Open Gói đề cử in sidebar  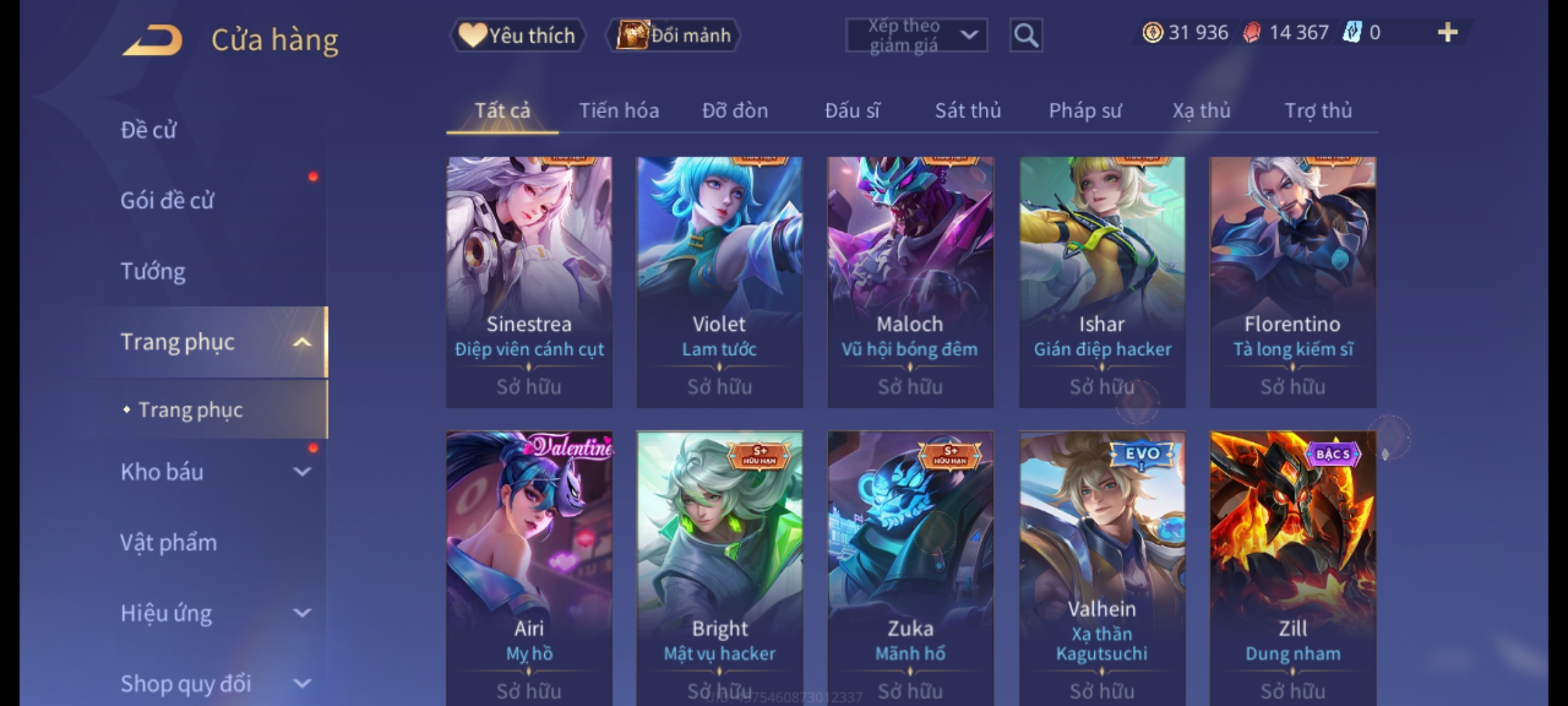click(167, 200)
